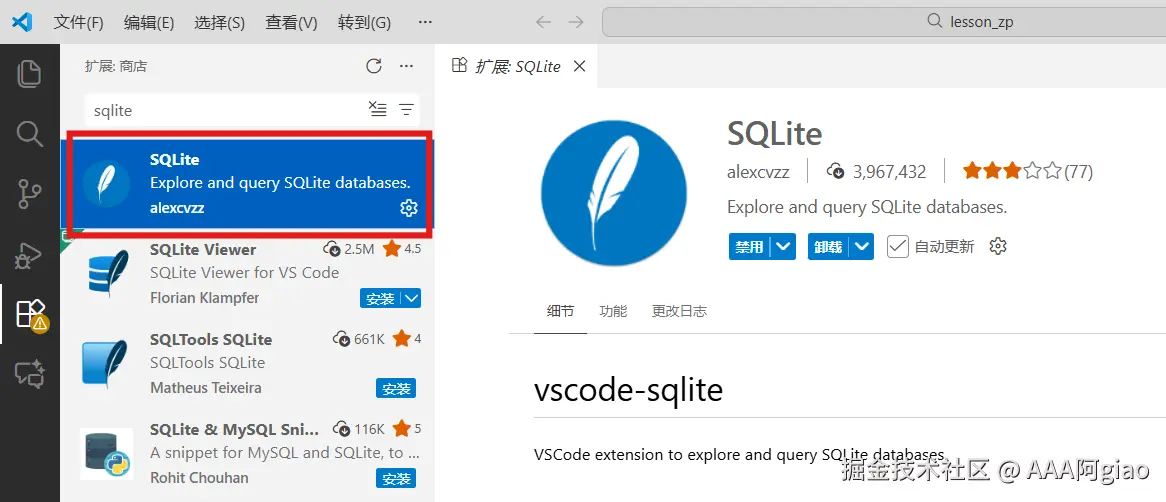
Task: Open extension search filter options
Action: (406, 110)
